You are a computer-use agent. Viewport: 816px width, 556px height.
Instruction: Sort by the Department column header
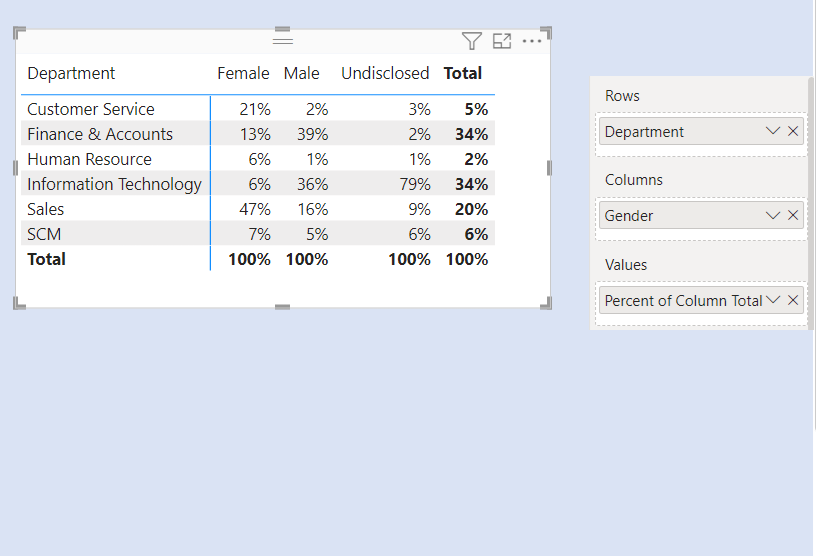pos(71,73)
